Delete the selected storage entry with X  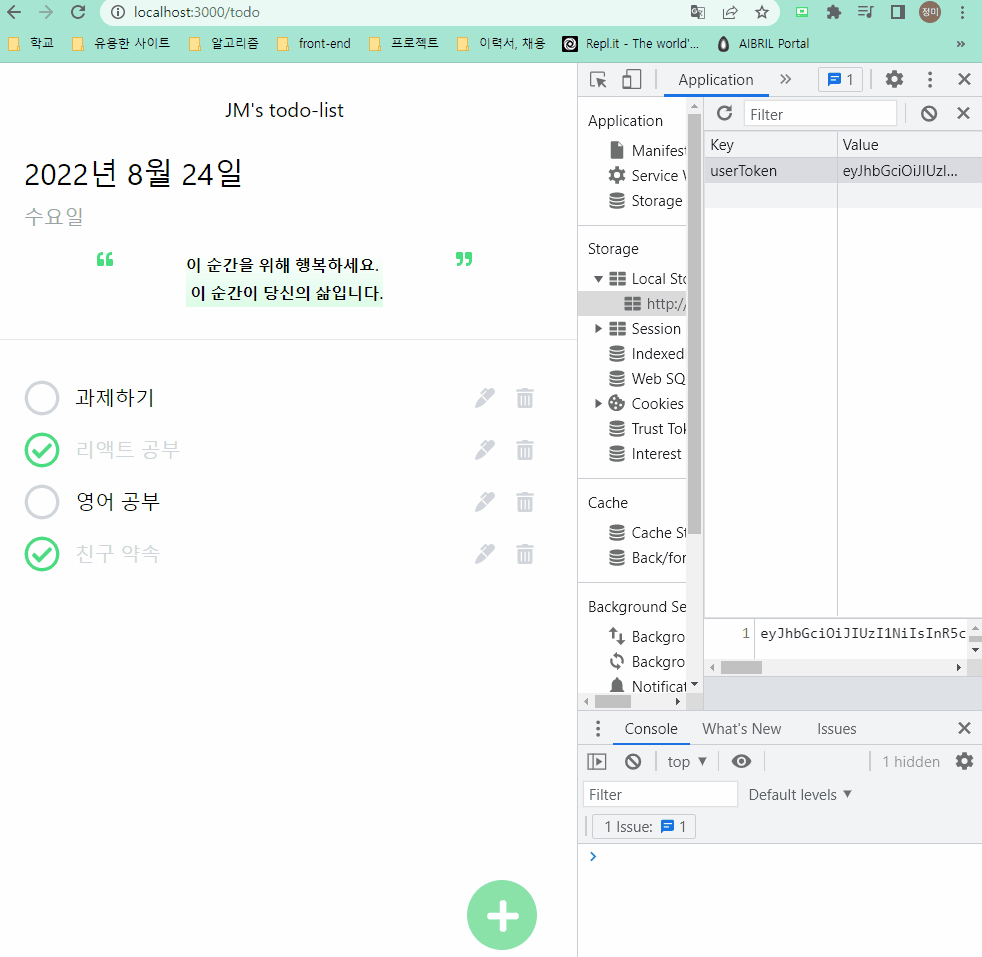[x=963, y=113]
